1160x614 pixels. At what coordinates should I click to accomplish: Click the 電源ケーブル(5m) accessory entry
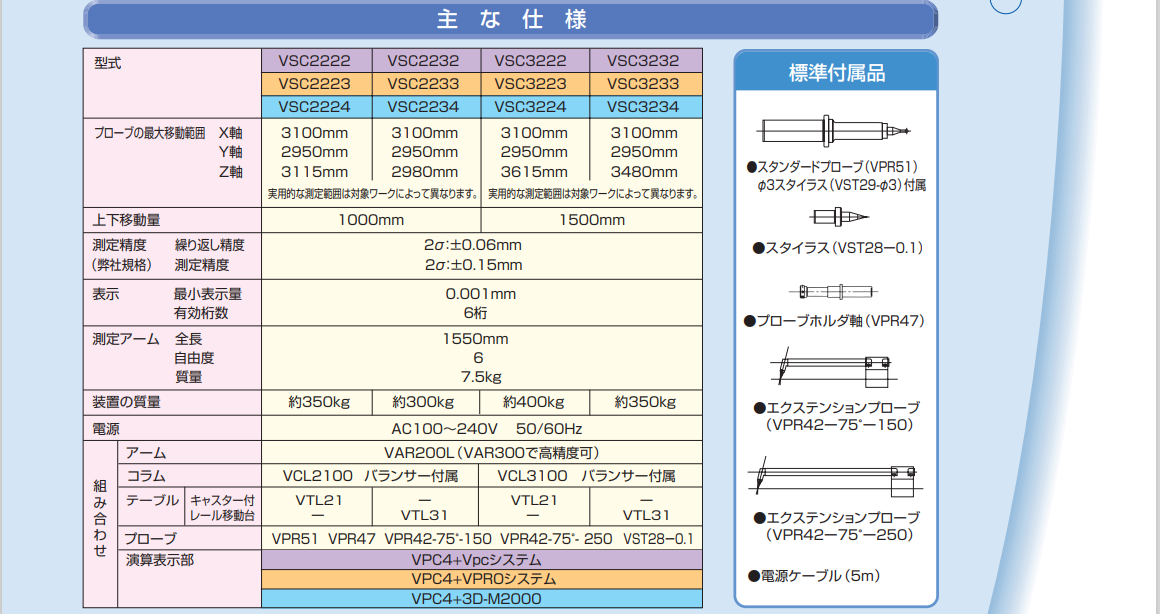tap(814, 576)
